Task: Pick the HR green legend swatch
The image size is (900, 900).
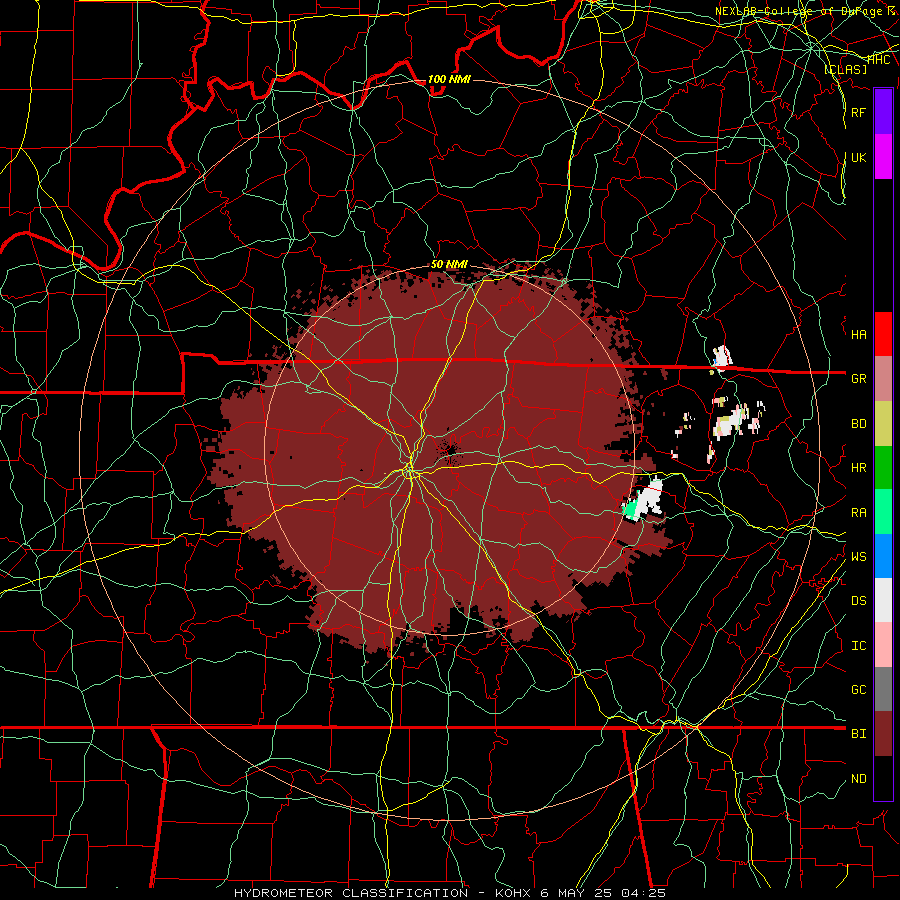Action: click(883, 467)
